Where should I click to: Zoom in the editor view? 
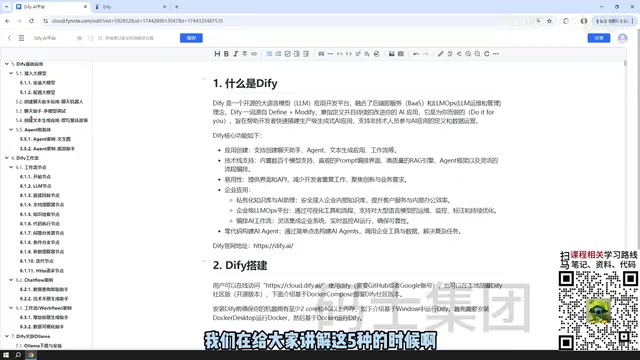pyautogui.click(x=468, y=54)
